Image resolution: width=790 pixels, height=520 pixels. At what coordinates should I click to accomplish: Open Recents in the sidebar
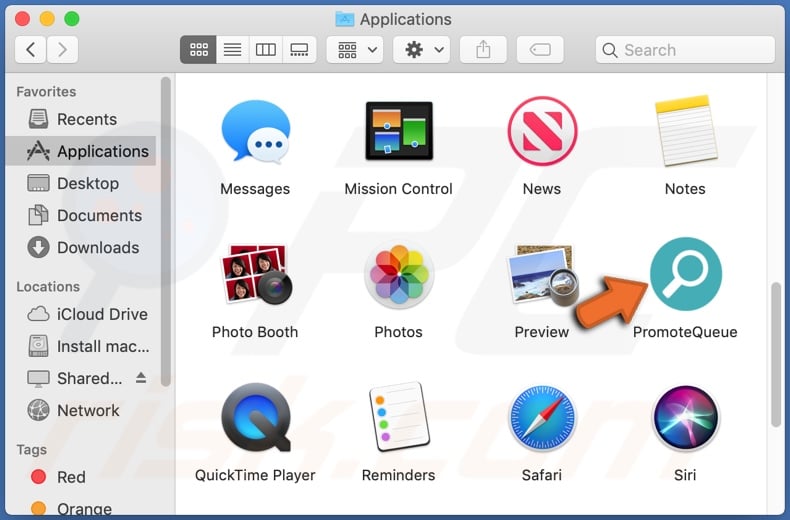(81, 119)
